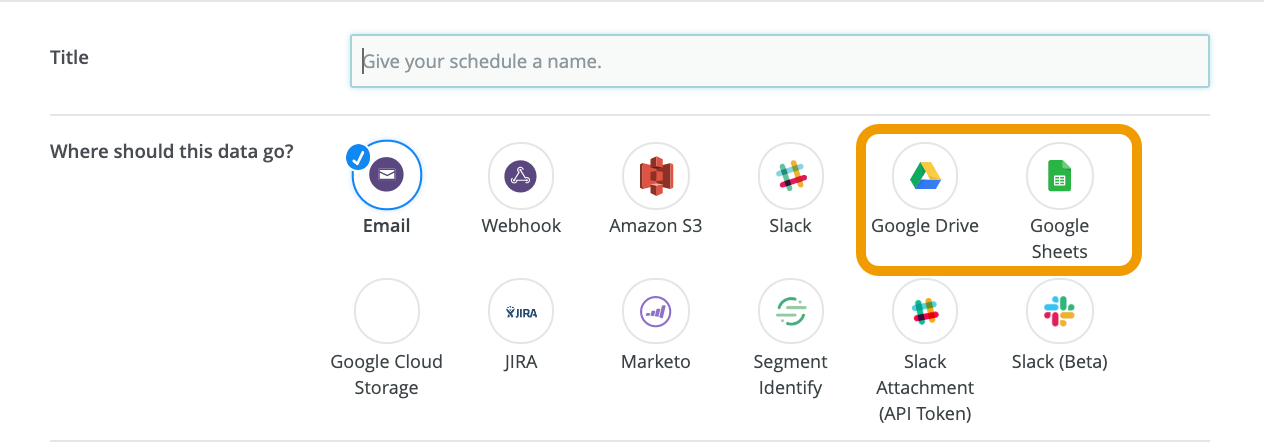Choose the Webhook destination icon
The width and height of the screenshot is (1268, 443).
pyautogui.click(x=521, y=176)
